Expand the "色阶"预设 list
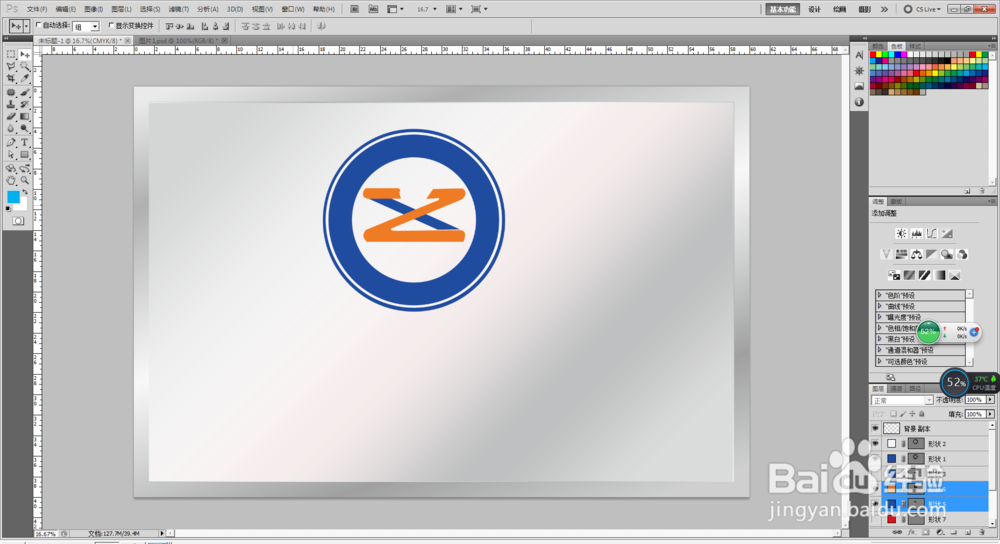Image resolution: width=1000 pixels, height=544 pixels. [x=879, y=295]
